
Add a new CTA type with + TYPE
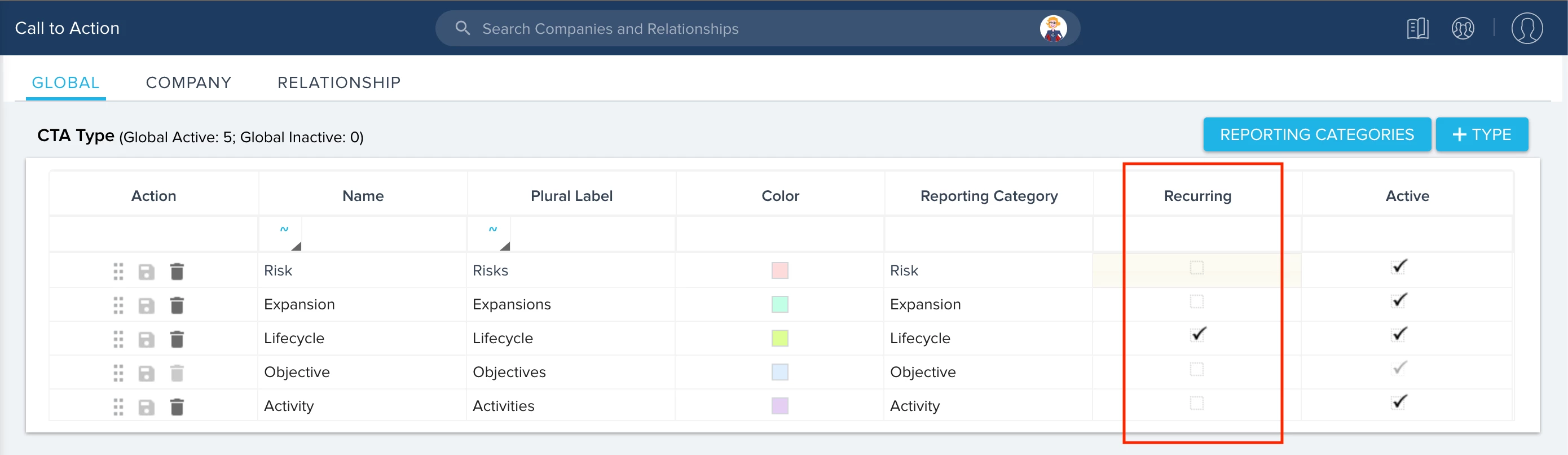[x=1482, y=134]
